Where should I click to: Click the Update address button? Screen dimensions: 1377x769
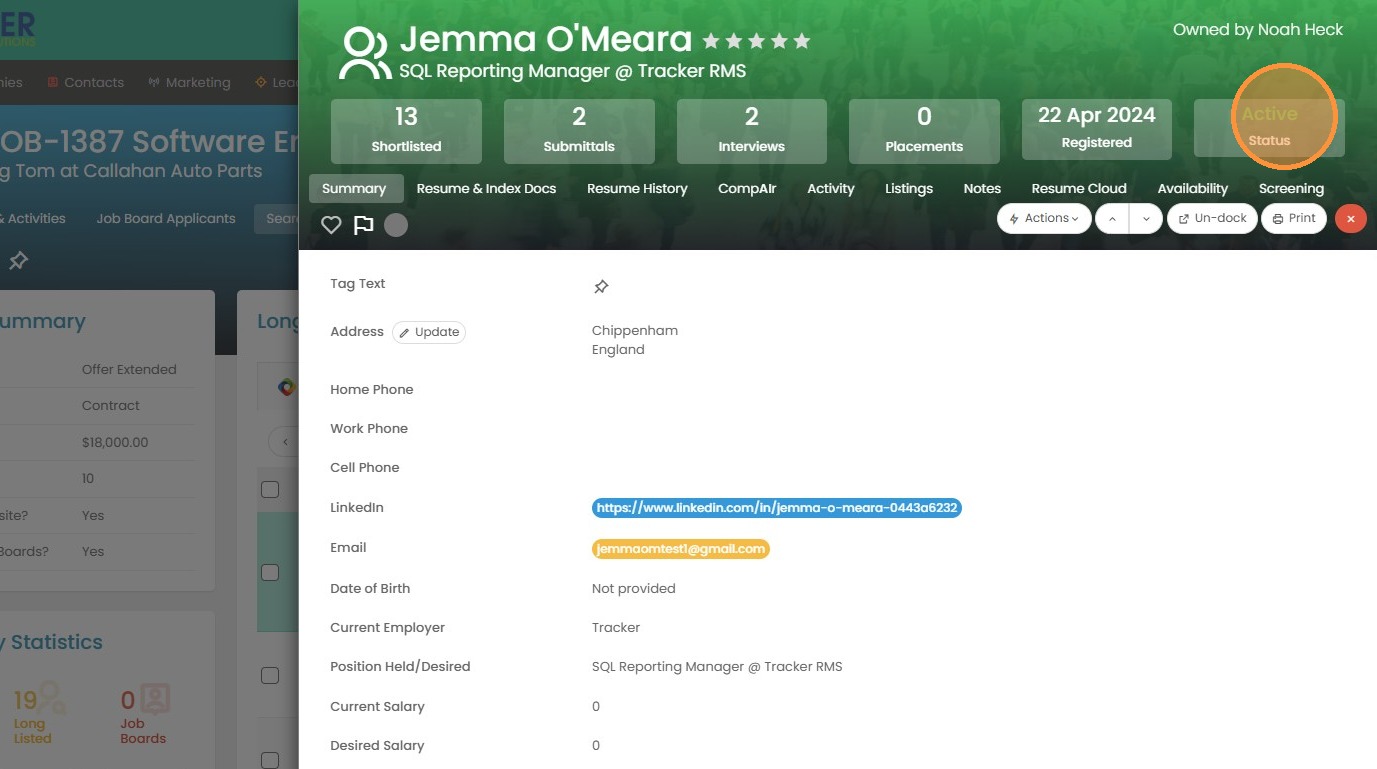coord(429,332)
